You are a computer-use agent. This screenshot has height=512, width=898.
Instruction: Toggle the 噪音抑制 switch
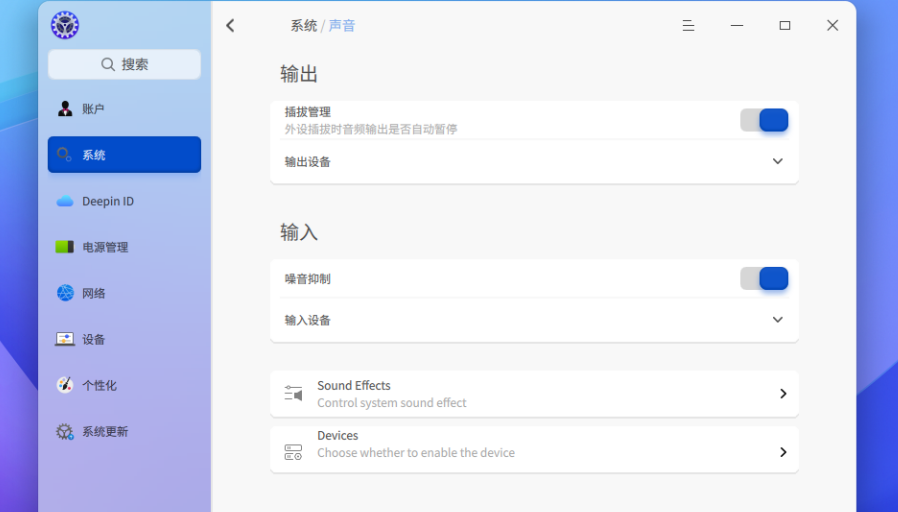764,279
